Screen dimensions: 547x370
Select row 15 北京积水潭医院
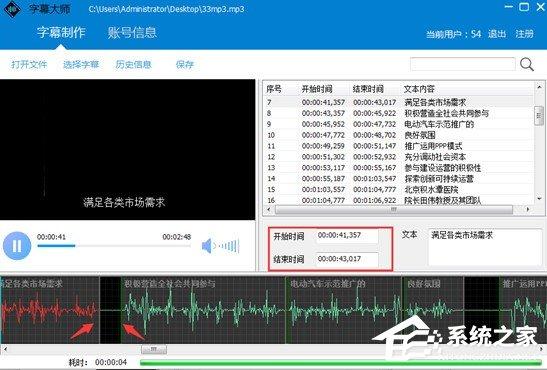(x=398, y=189)
